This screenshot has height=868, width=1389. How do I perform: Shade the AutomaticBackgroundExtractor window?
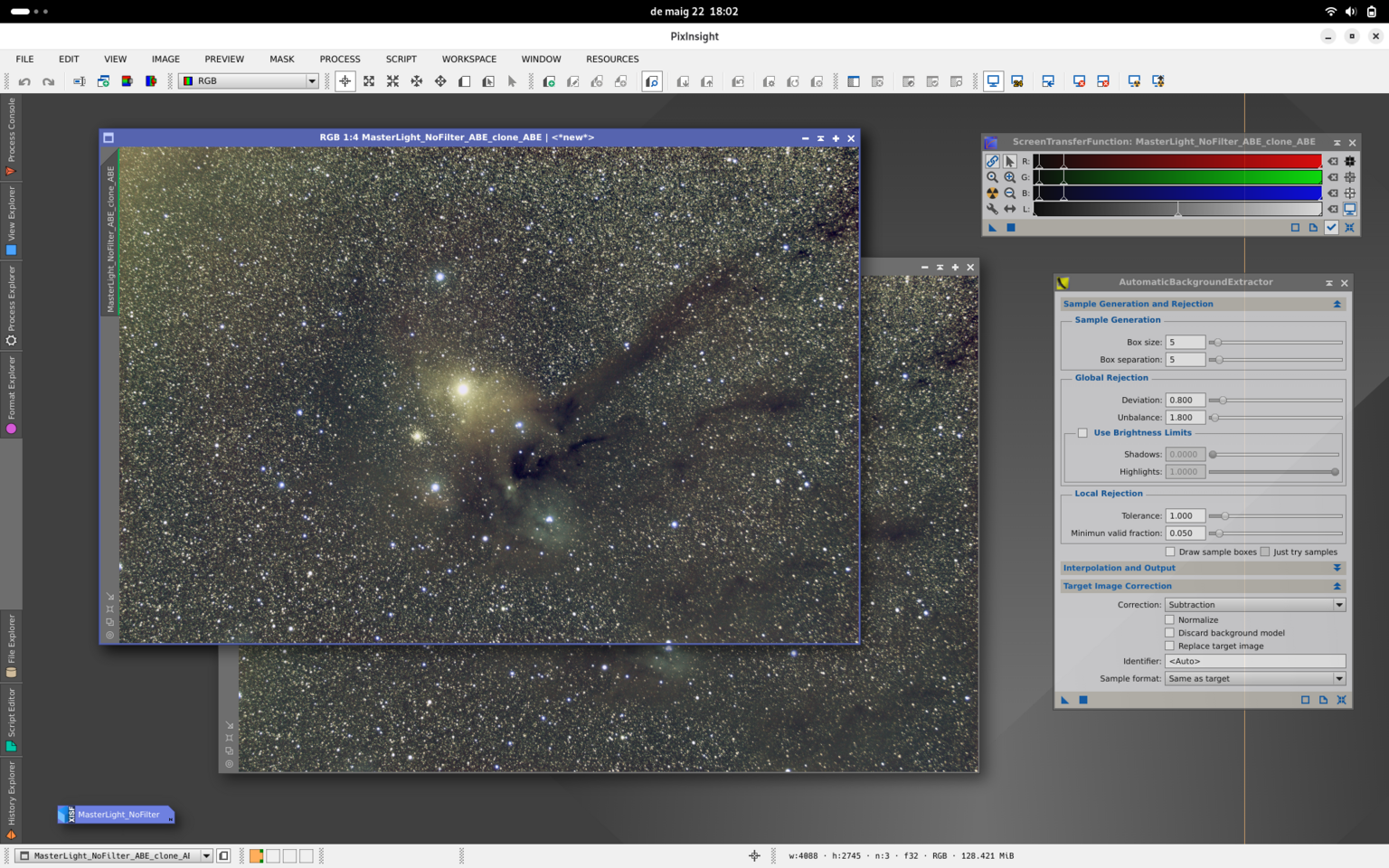(x=1329, y=283)
